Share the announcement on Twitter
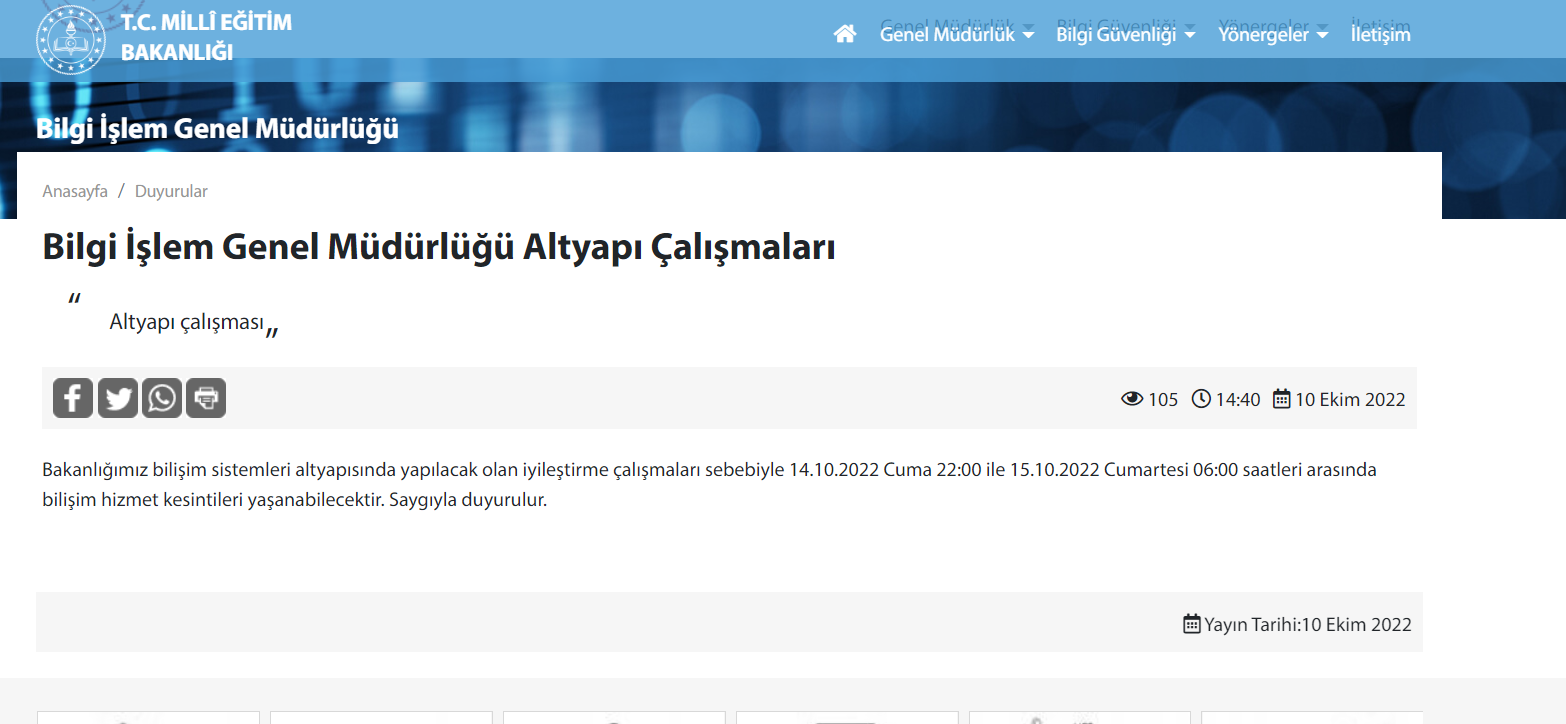 [118, 398]
